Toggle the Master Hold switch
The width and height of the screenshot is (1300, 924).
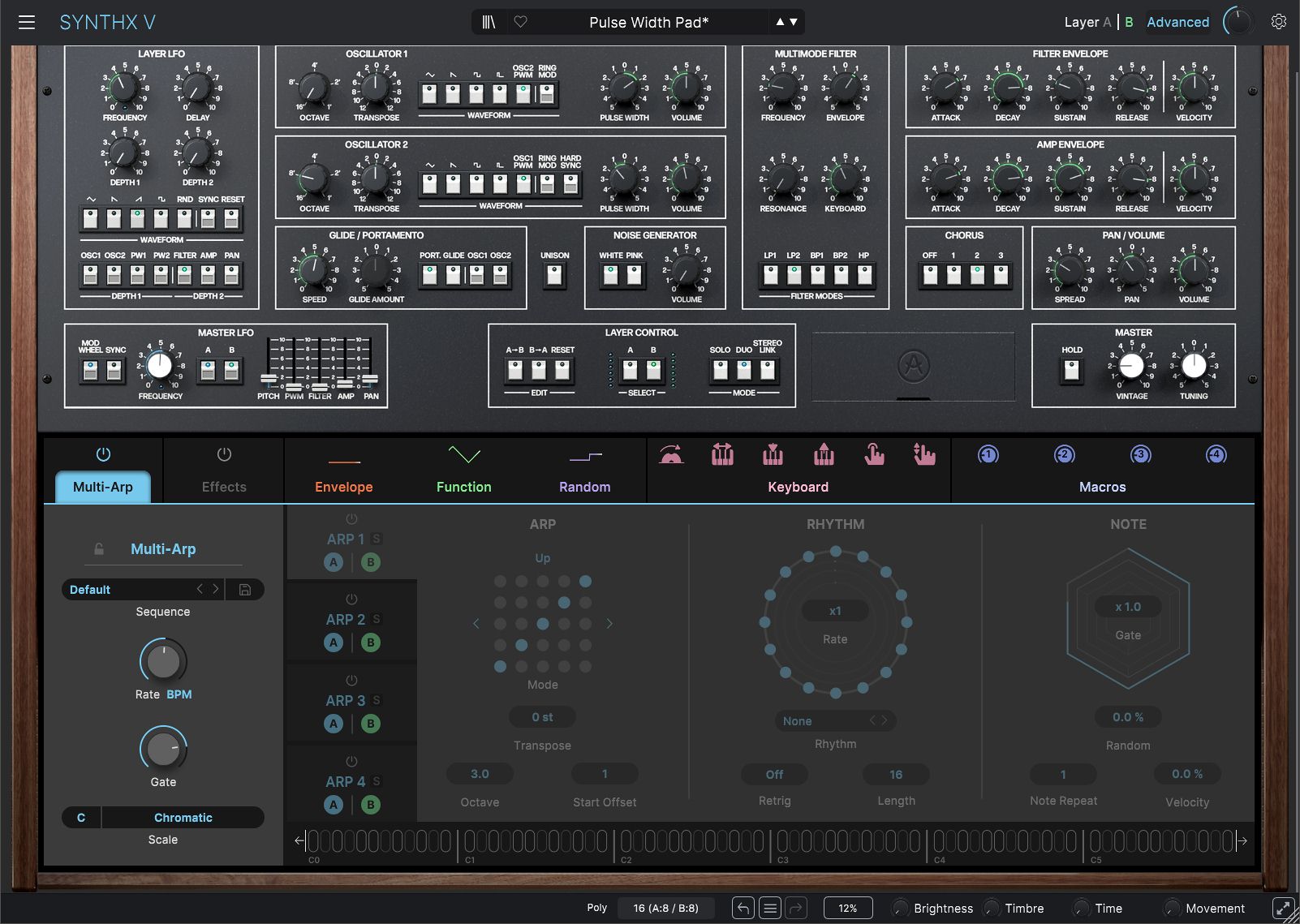click(1072, 371)
